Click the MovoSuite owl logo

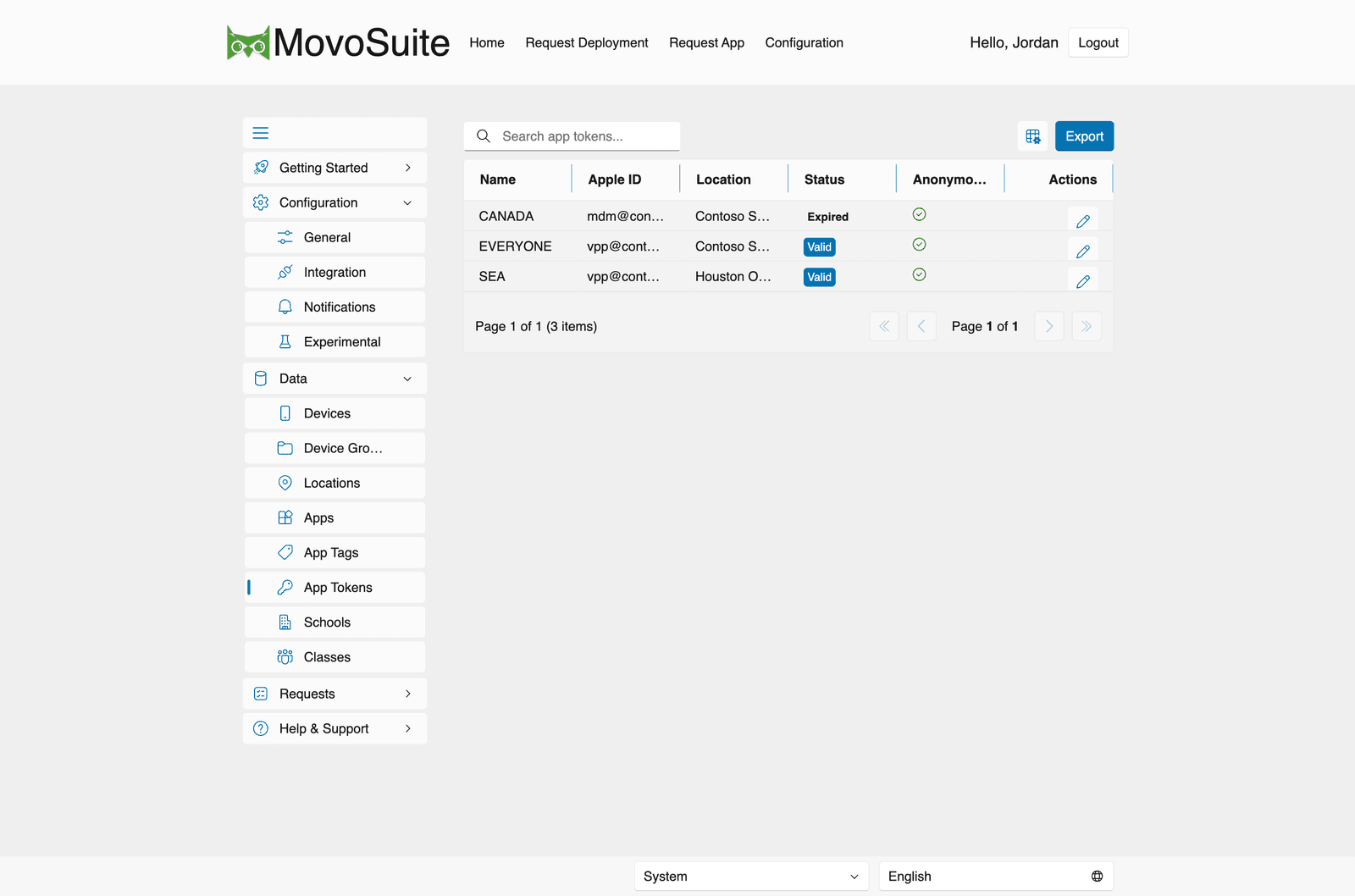(x=248, y=42)
